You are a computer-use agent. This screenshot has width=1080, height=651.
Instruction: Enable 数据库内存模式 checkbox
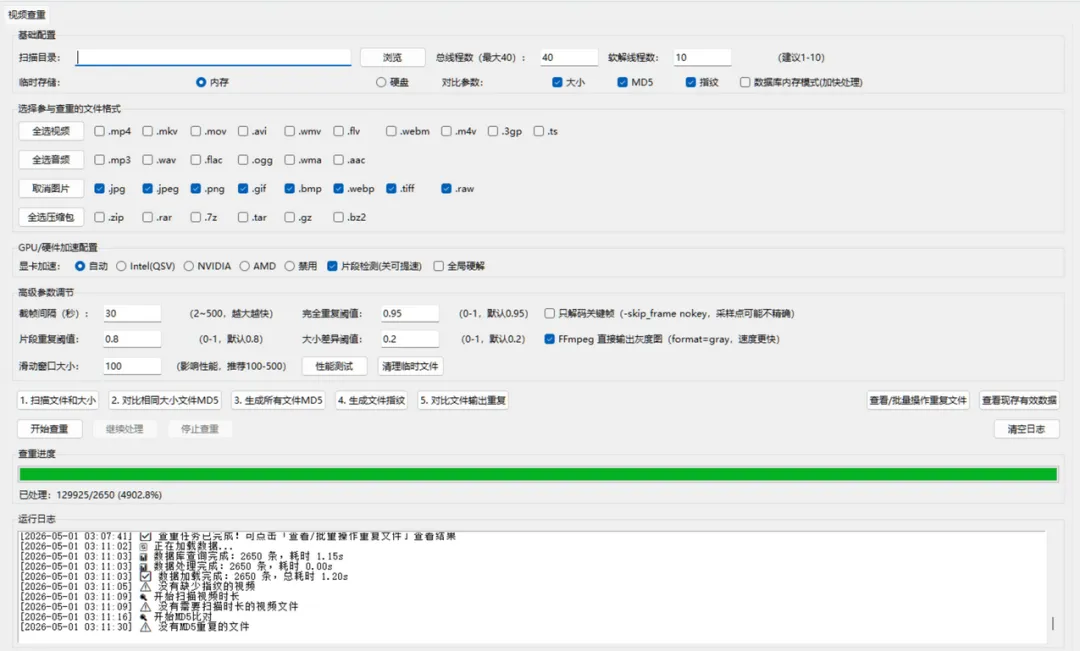[x=745, y=82]
